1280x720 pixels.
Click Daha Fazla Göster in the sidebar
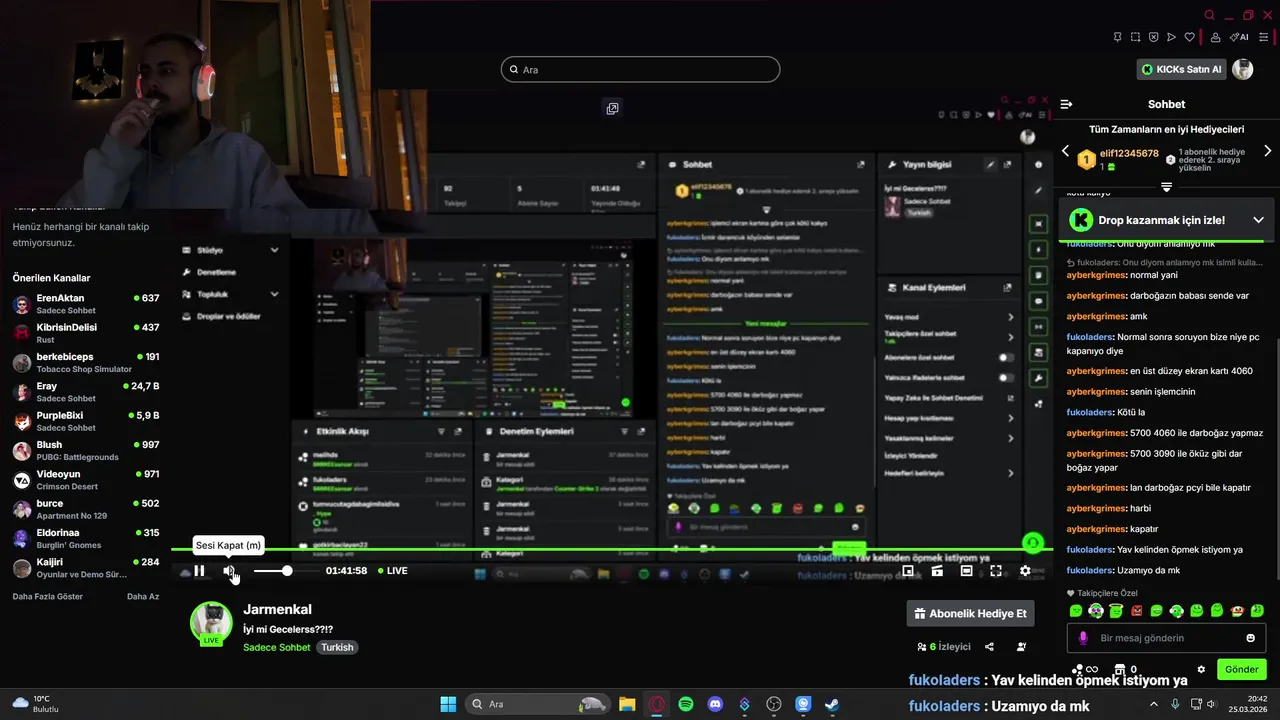[48, 596]
